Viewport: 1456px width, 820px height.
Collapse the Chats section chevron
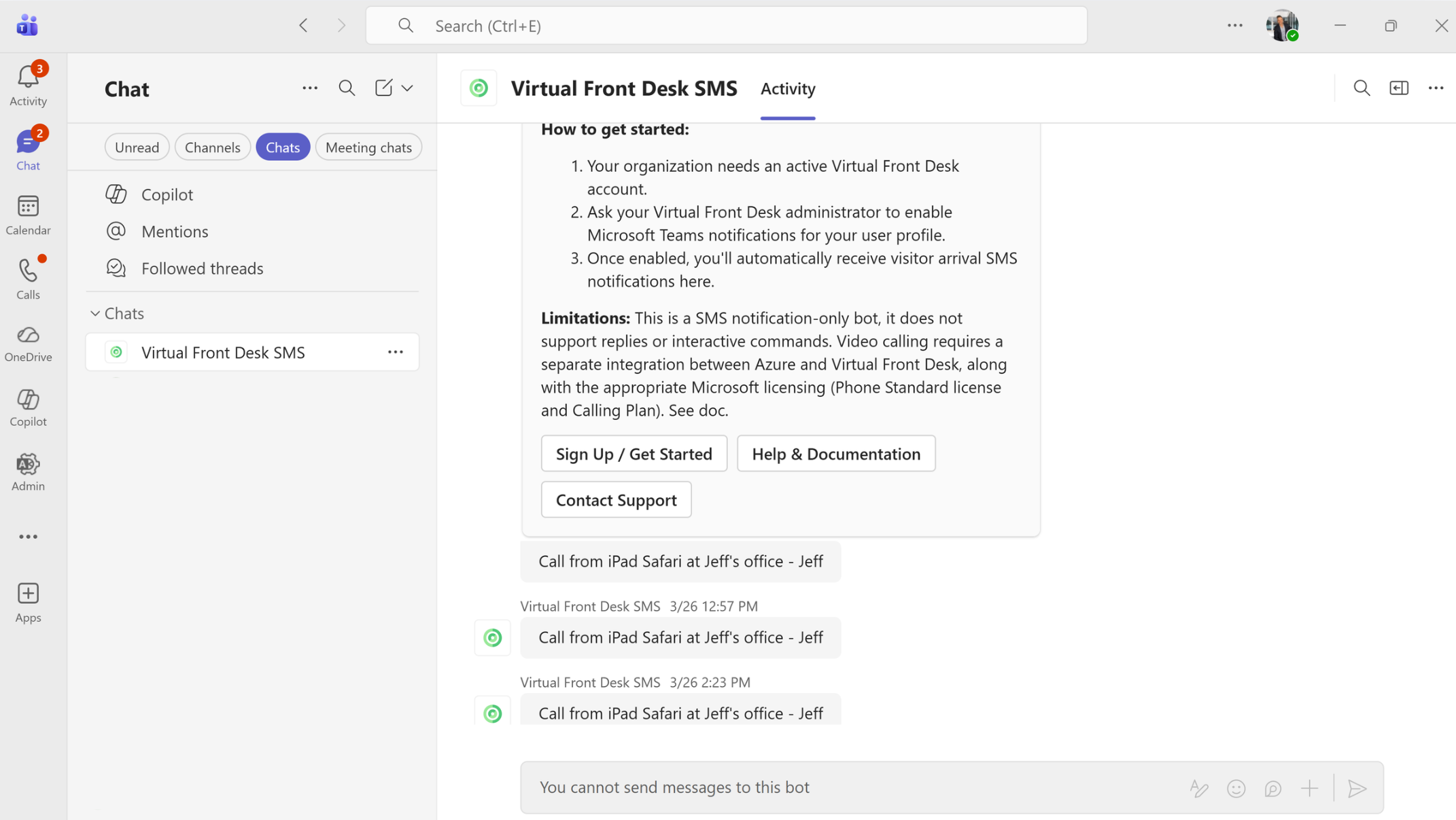pyautogui.click(x=95, y=313)
